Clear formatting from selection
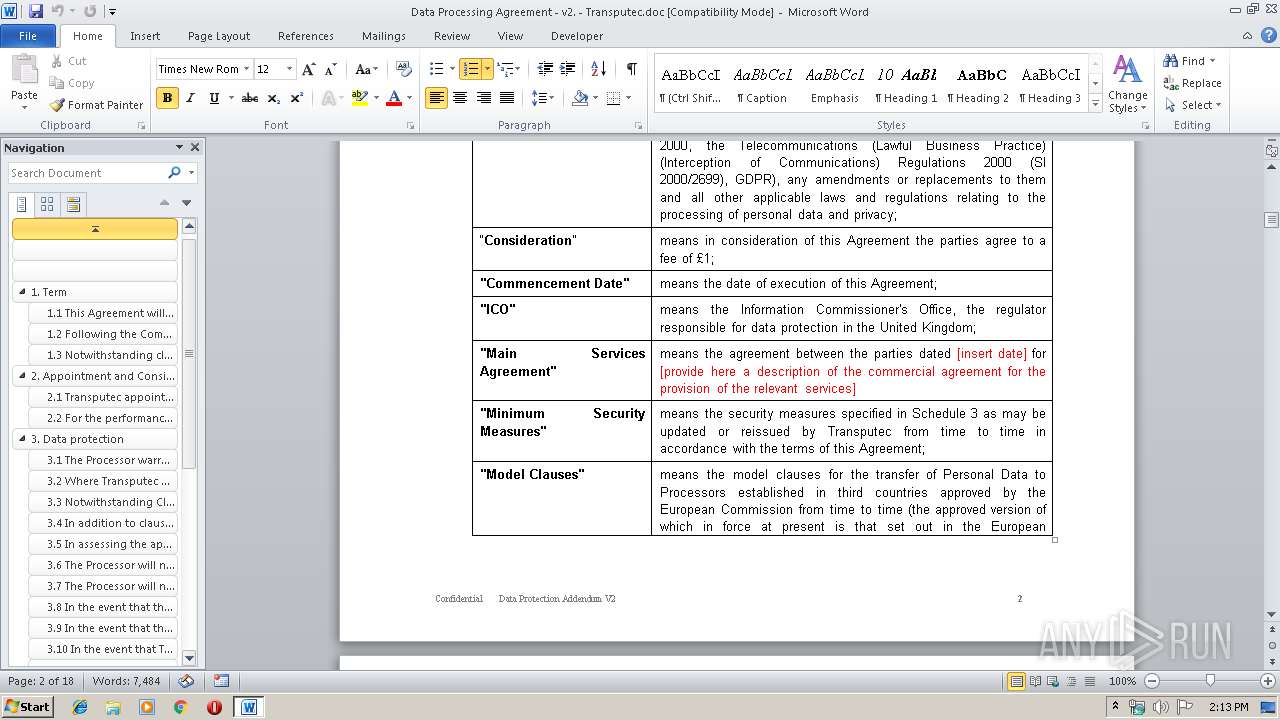The width and height of the screenshot is (1280, 720). pos(404,69)
